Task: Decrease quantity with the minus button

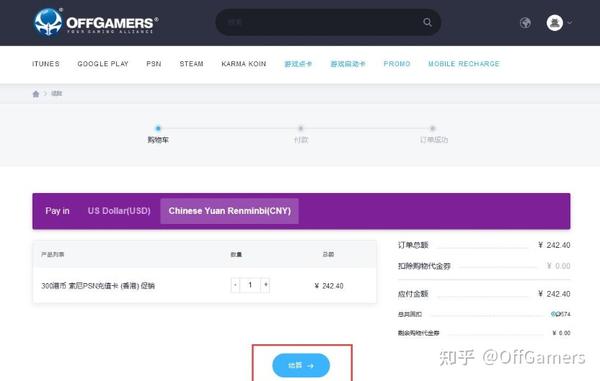Action: coord(235,285)
